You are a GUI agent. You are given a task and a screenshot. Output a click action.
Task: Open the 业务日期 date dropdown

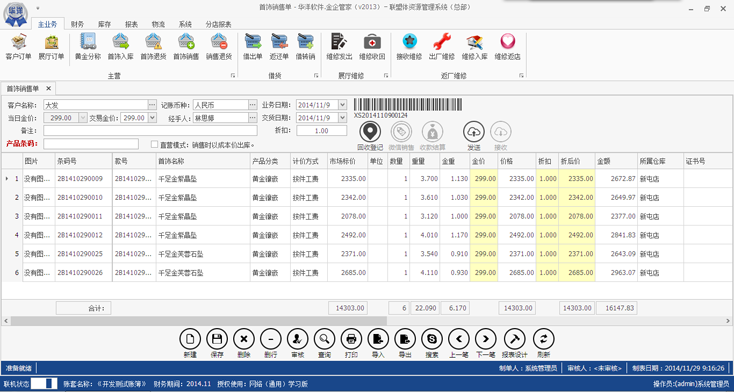tap(342, 105)
